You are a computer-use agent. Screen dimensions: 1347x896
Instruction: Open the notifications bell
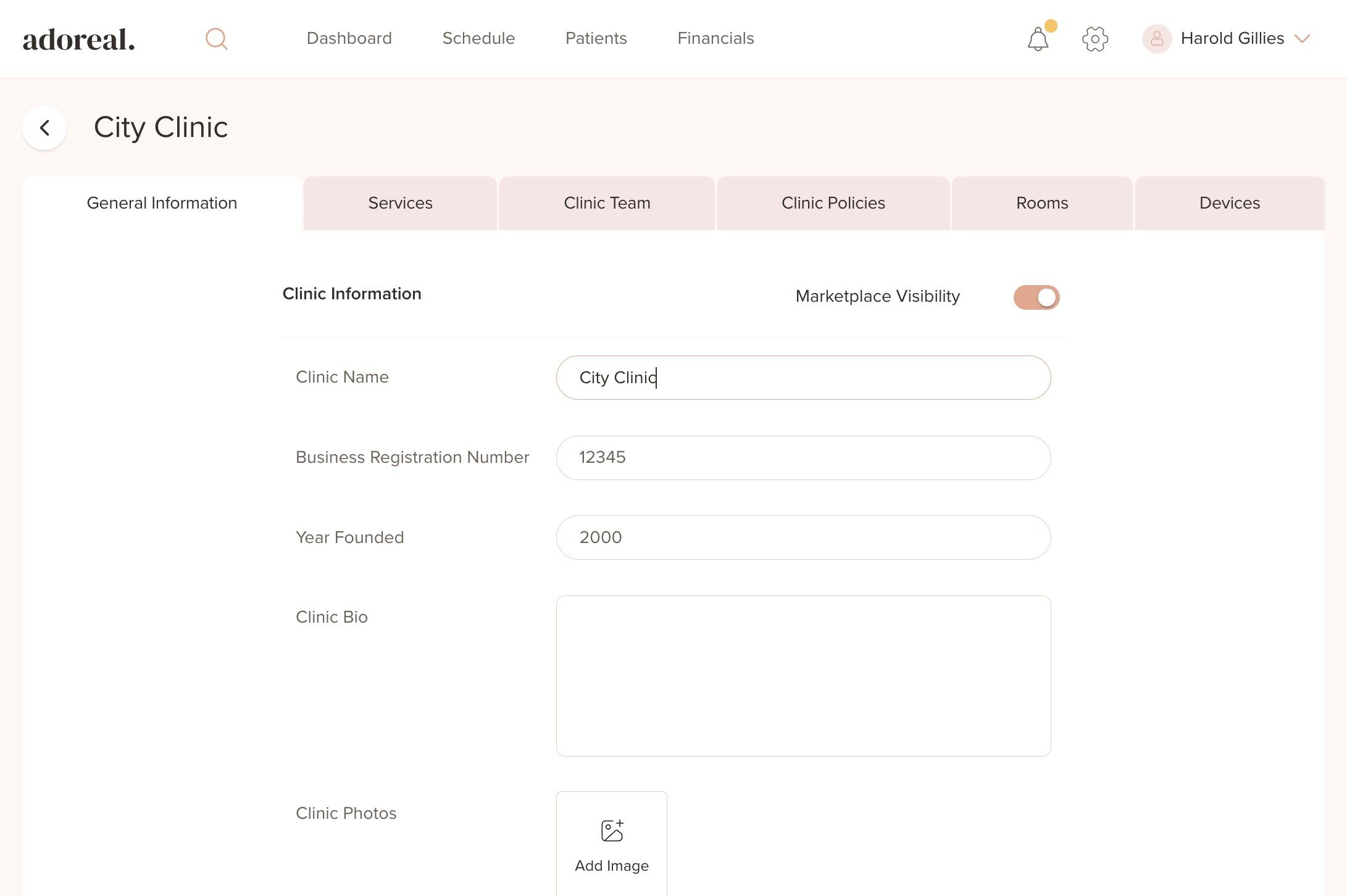(x=1038, y=39)
